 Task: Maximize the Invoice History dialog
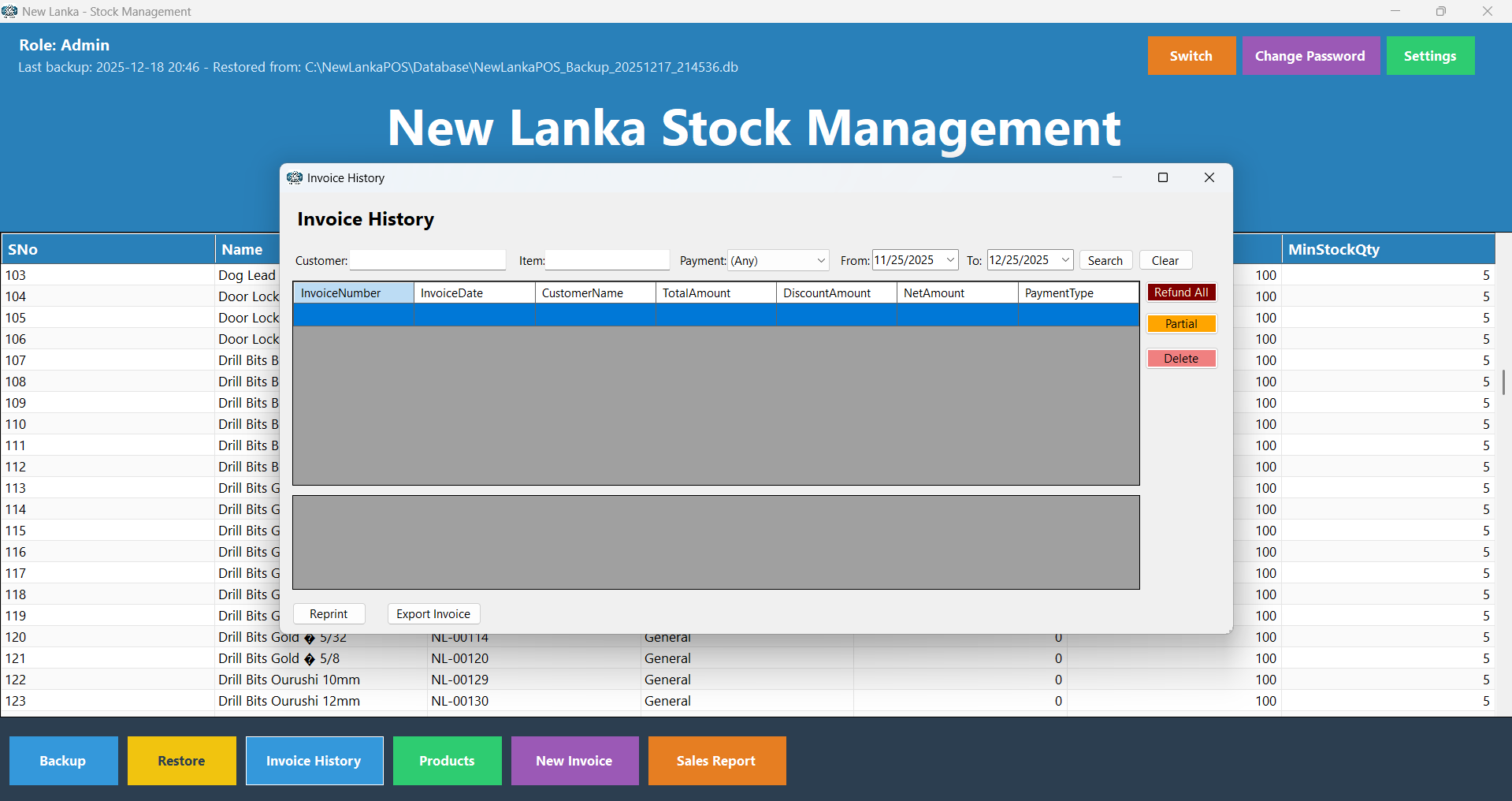pyautogui.click(x=1162, y=178)
